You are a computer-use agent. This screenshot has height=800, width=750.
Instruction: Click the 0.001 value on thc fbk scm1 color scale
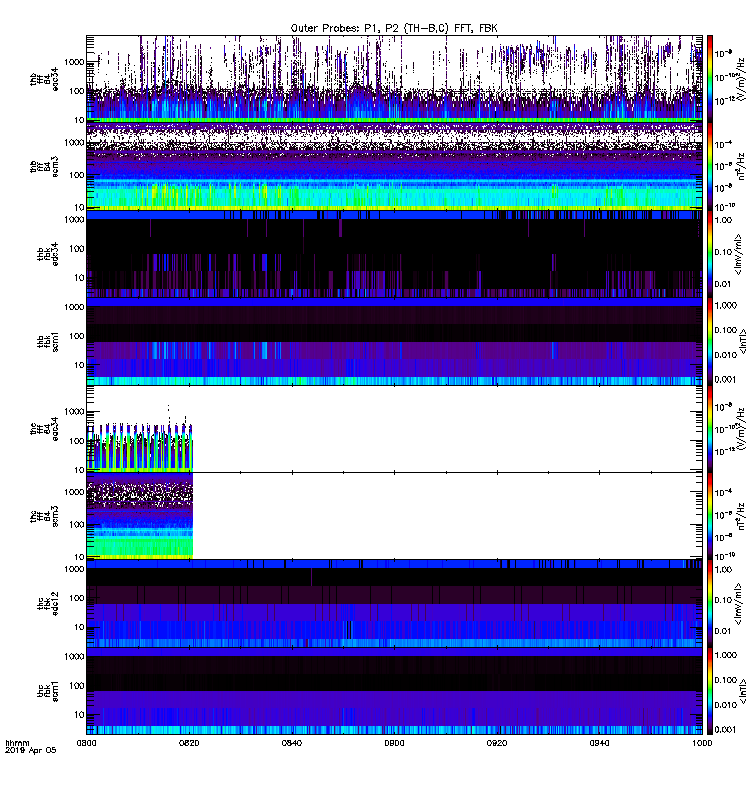pyautogui.click(x=726, y=730)
